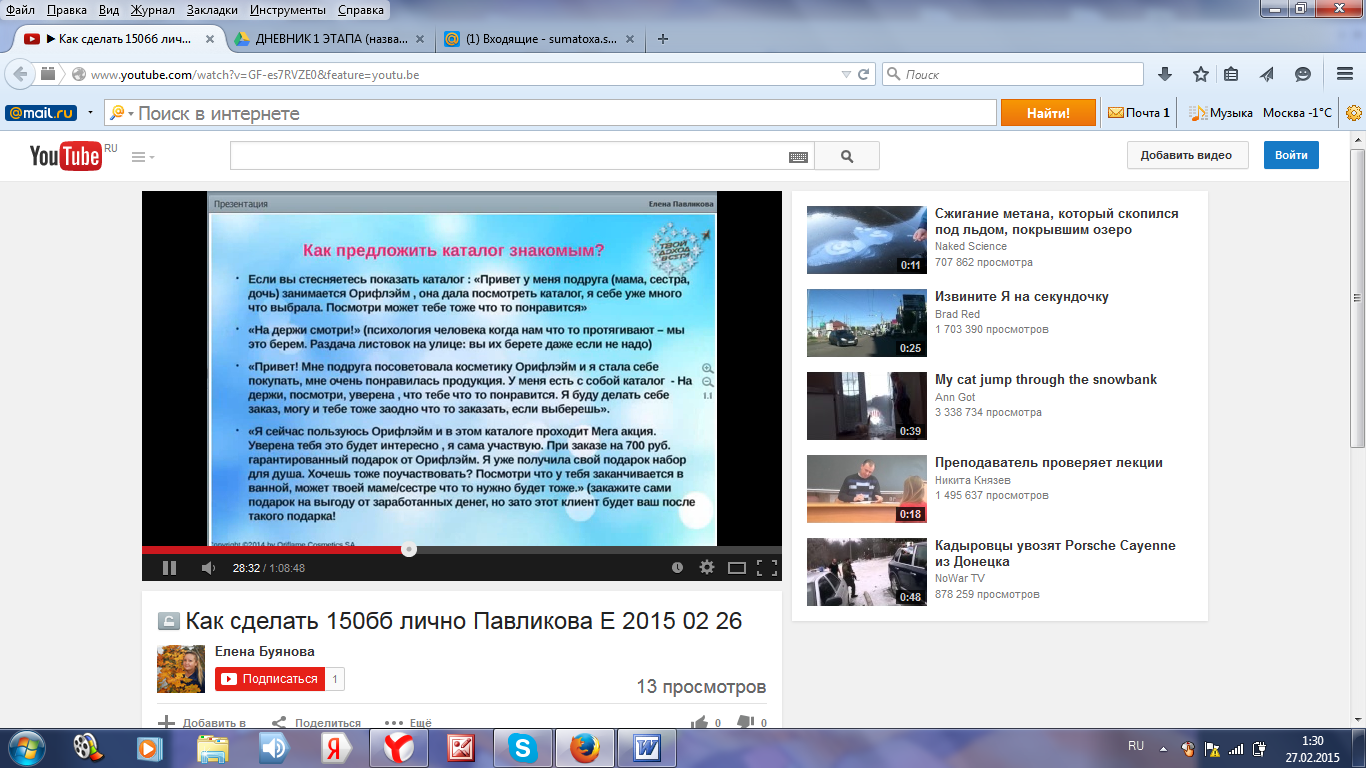Image resolution: width=1366 pixels, height=768 pixels.
Task: Mute the video volume speaker icon
Action: [x=208, y=567]
